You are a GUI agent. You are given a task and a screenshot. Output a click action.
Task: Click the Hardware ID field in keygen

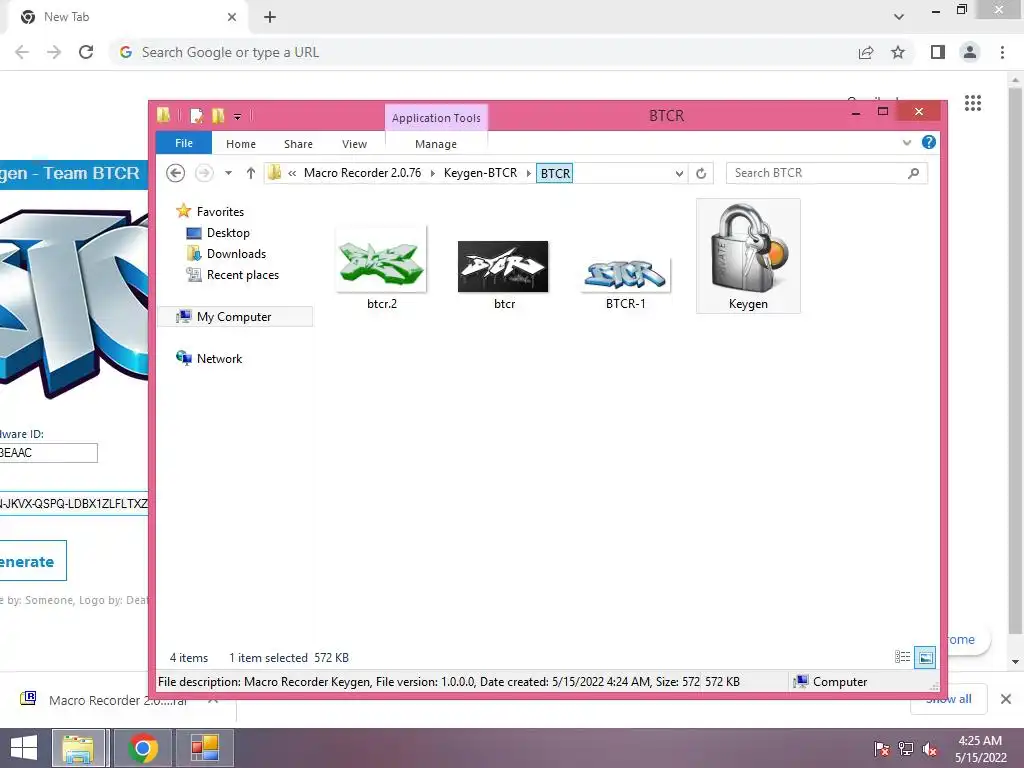point(48,453)
